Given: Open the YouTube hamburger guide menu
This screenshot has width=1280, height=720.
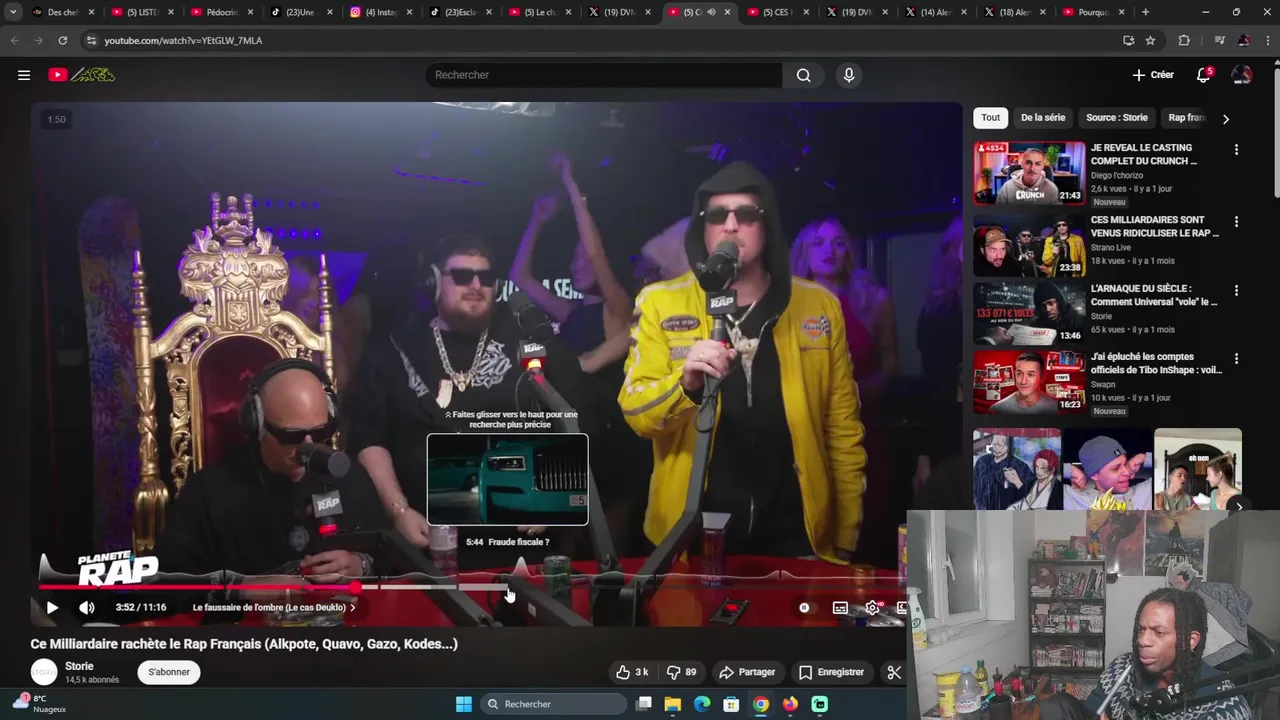Looking at the screenshot, I should [x=24, y=75].
